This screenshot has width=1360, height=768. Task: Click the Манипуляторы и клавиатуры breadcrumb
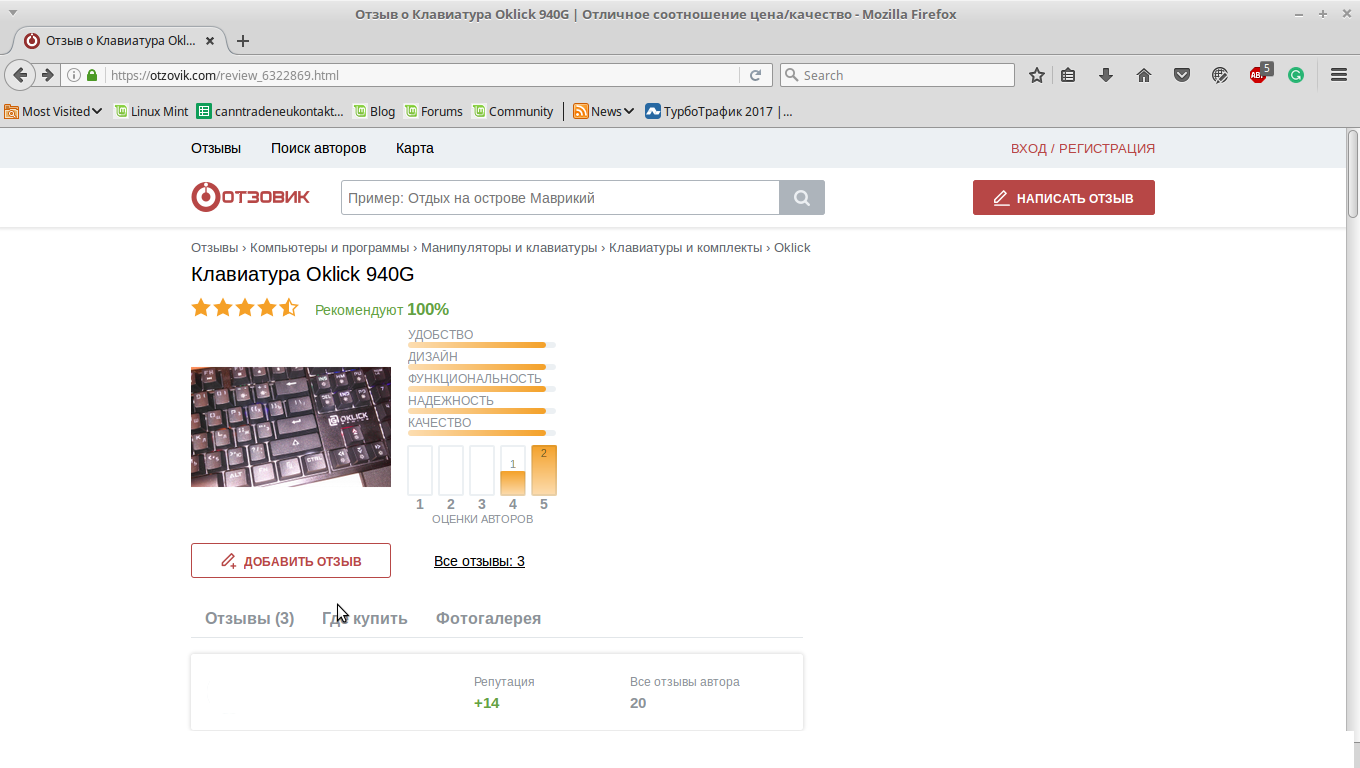point(509,247)
